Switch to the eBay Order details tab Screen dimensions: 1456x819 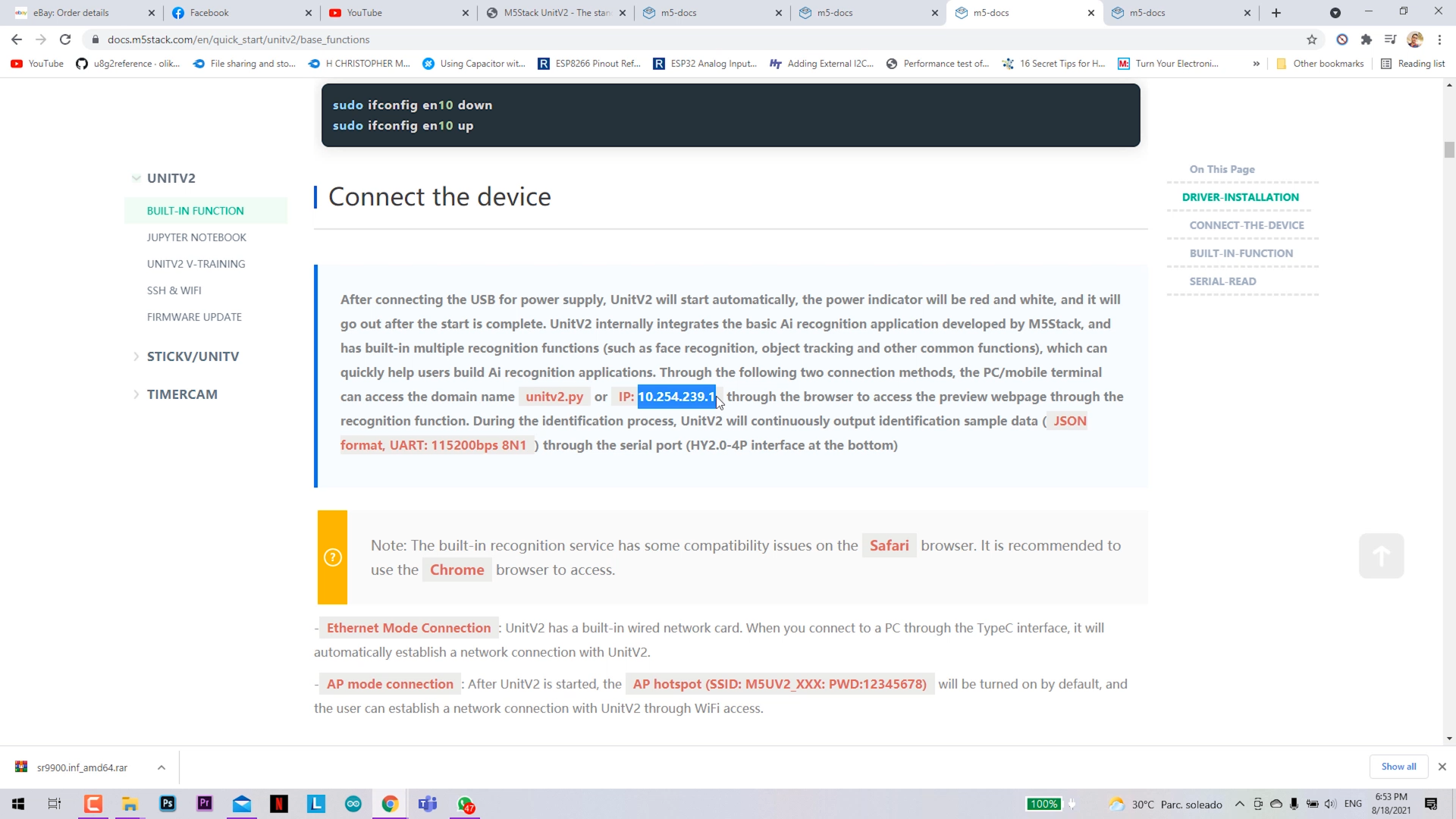[71, 13]
